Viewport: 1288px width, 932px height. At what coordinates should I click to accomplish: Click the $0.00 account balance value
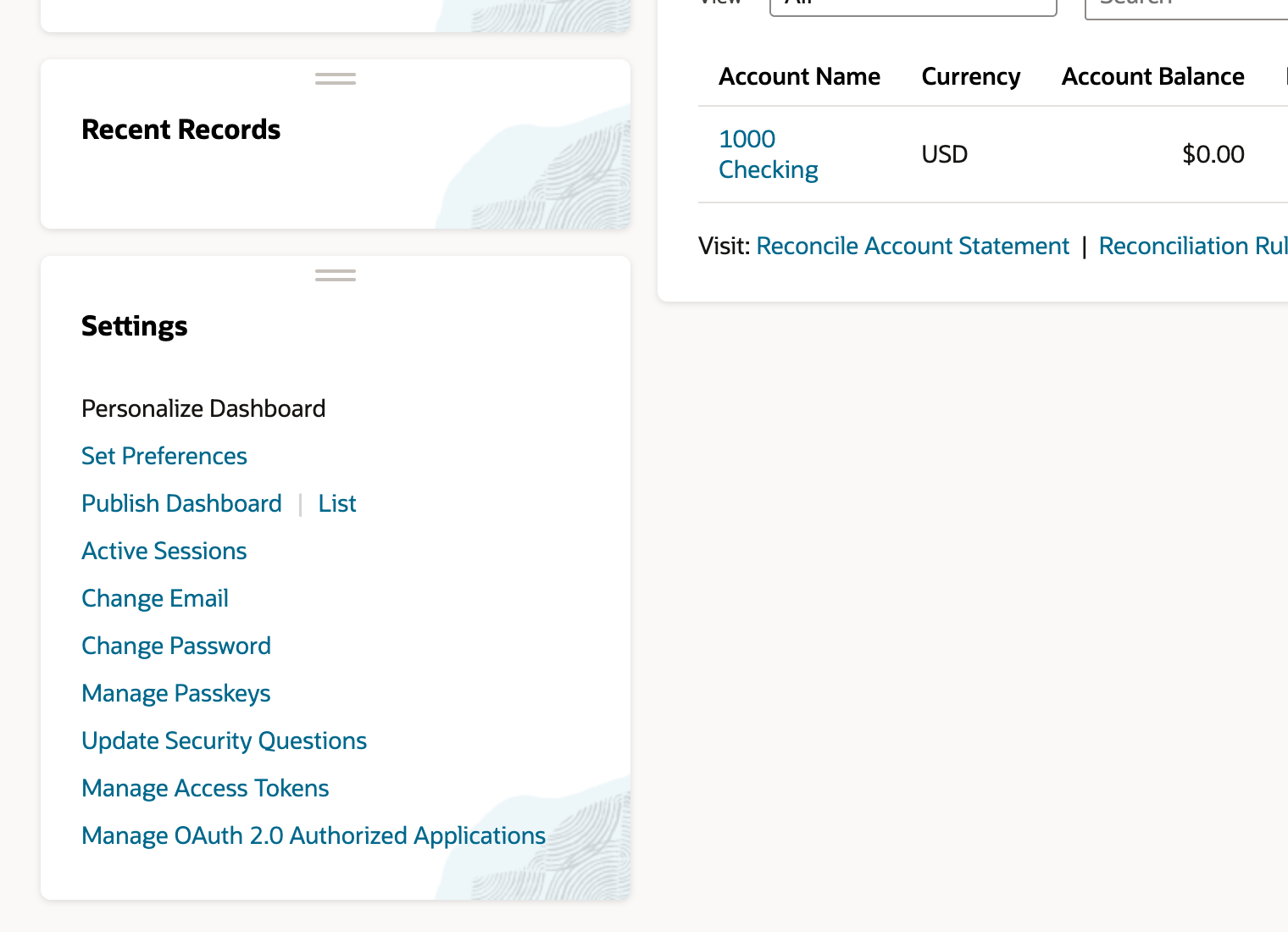[x=1213, y=154]
